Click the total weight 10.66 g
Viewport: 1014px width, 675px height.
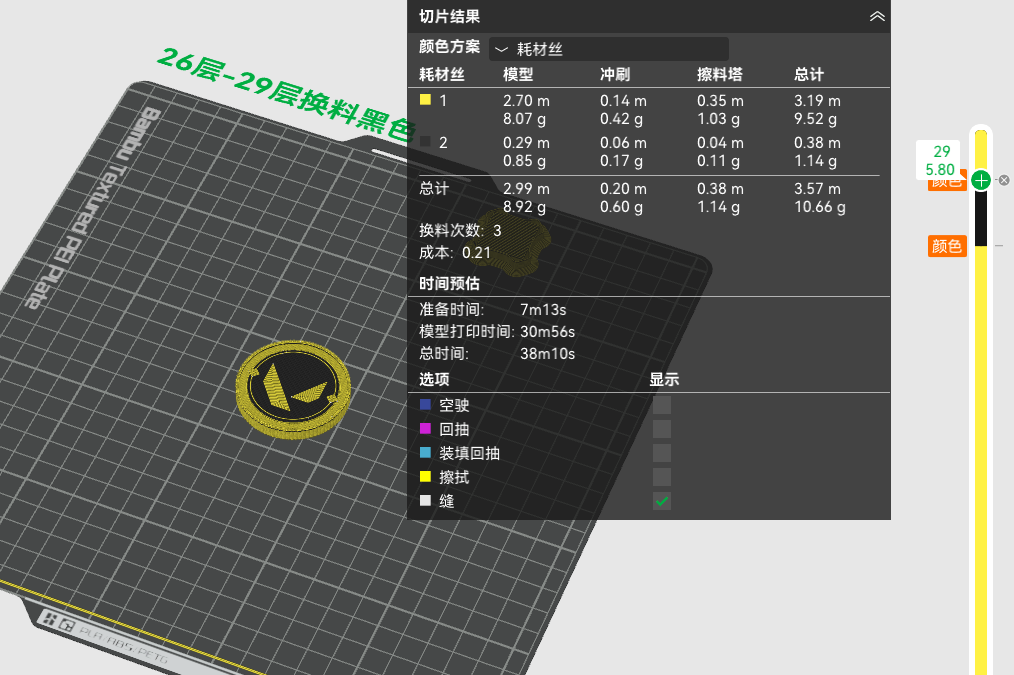coord(819,207)
